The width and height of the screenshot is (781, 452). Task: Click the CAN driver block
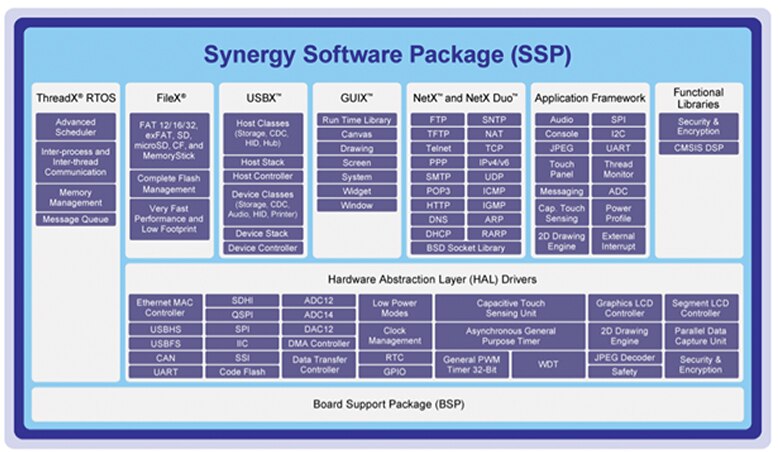point(165,358)
